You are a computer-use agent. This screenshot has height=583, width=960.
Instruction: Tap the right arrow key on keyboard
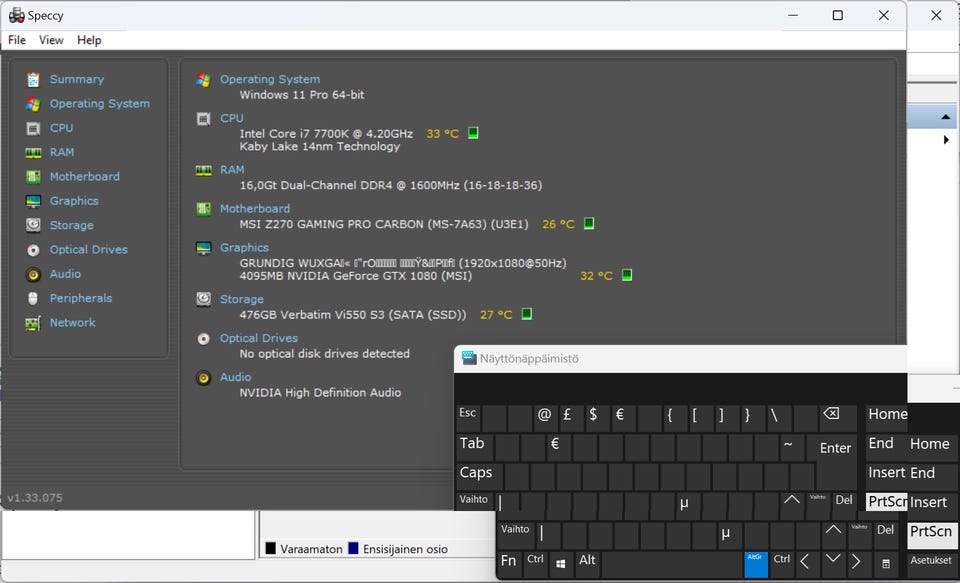tap(857, 561)
